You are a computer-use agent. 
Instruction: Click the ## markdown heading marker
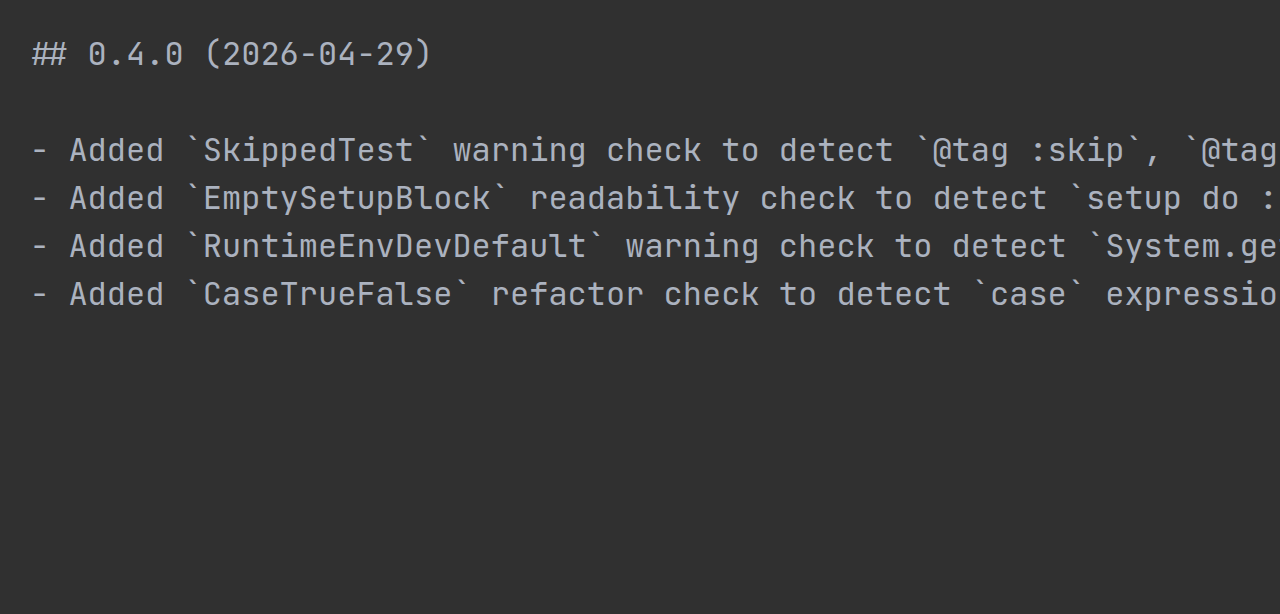coord(49,54)
